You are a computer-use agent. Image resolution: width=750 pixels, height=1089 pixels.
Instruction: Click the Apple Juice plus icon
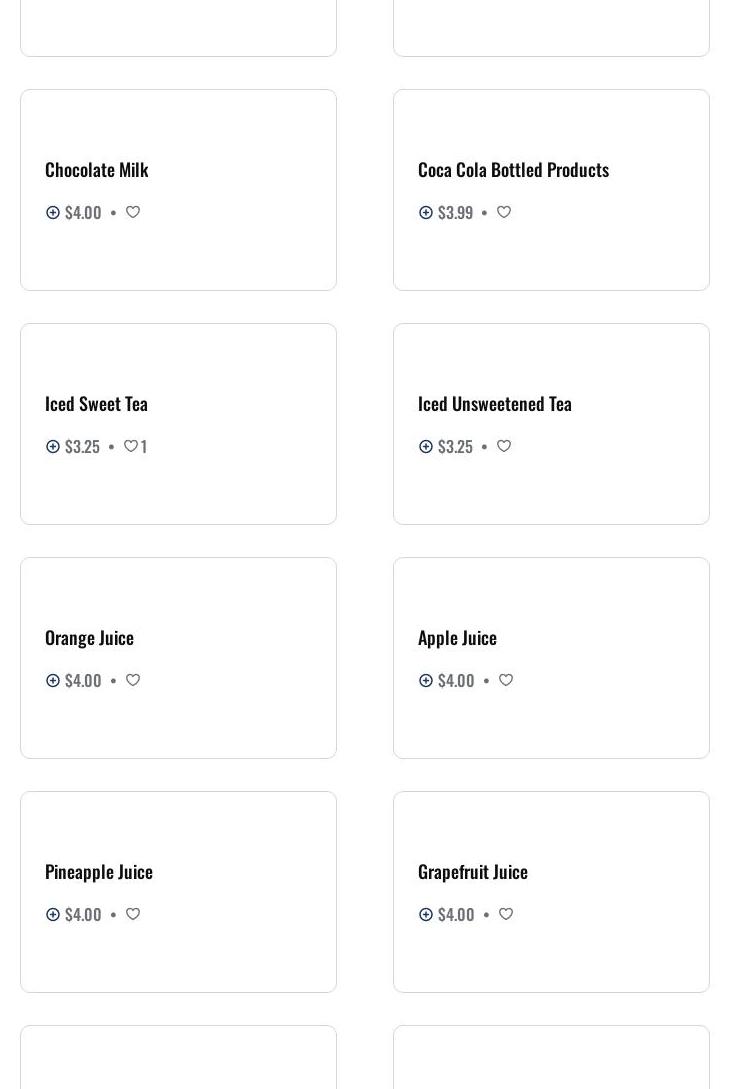(x=426, y=680)
